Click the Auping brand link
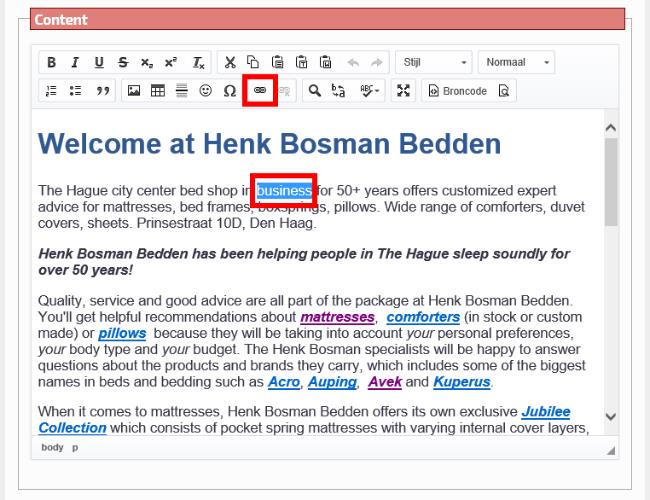Viewport: 650px width, 500px height. pos(332,382)
